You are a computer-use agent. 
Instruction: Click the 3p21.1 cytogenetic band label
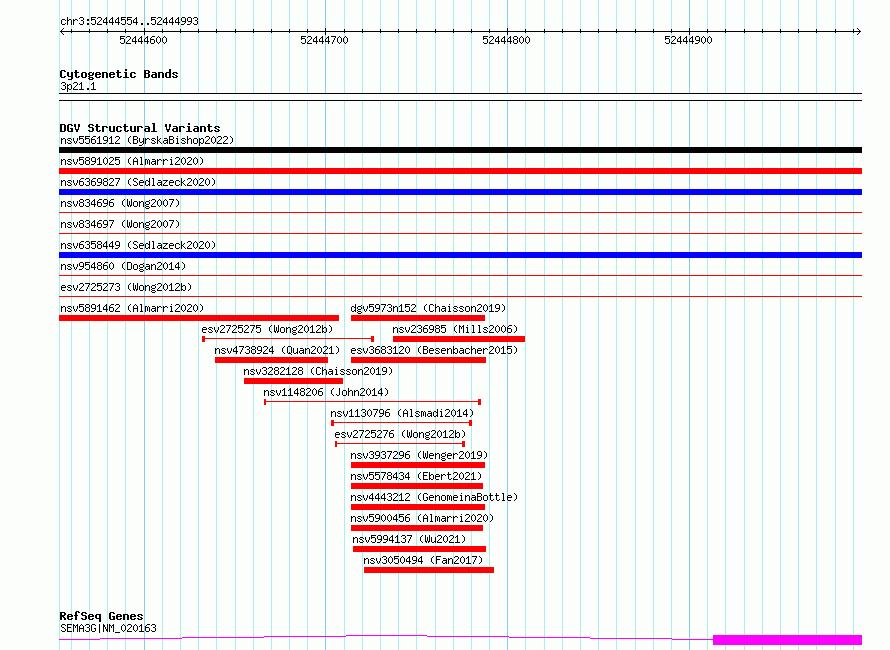78,86
